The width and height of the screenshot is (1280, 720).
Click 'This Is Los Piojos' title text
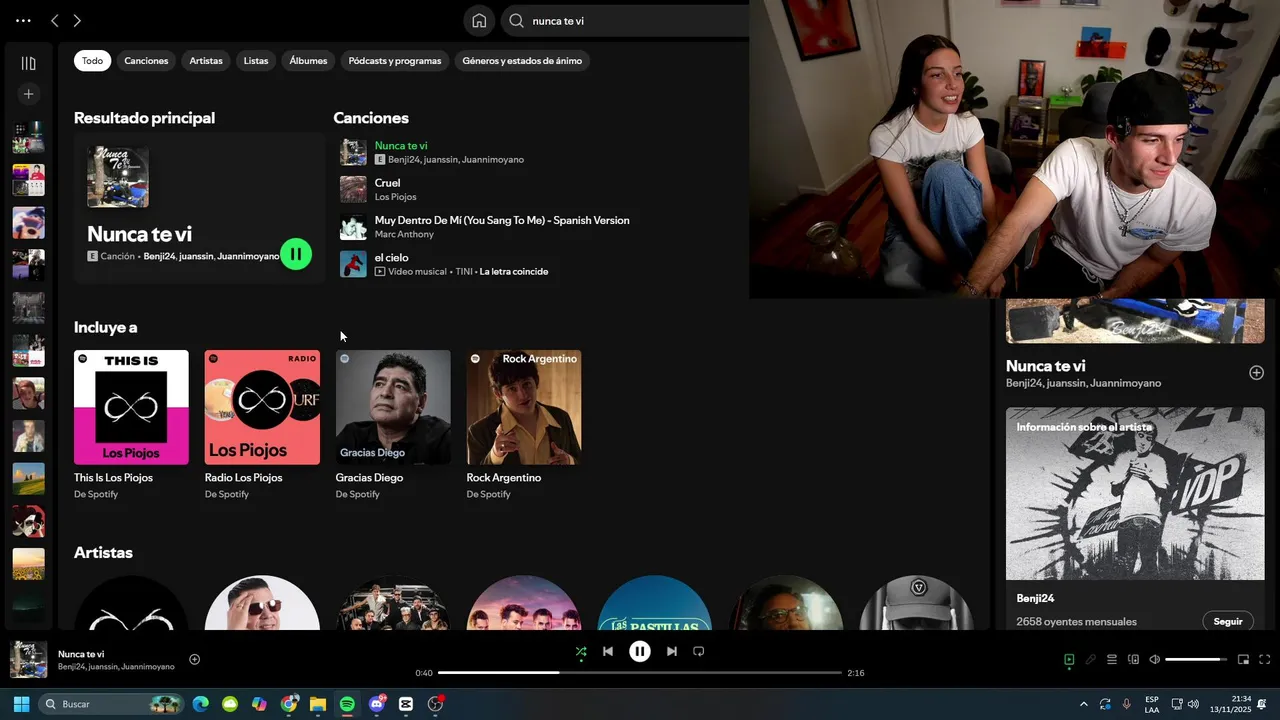pyautogui.click(x=113, y=478)
